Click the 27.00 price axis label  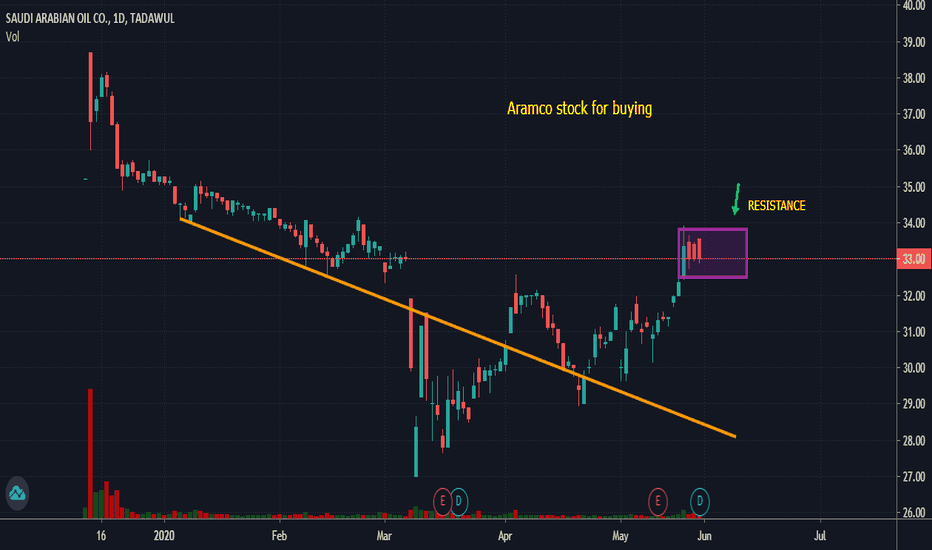click(914, 476)
